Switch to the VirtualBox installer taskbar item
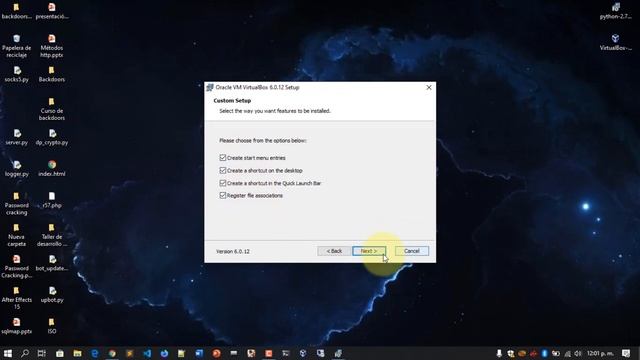Viewport: 640px width, 360px height. point(338,353)
